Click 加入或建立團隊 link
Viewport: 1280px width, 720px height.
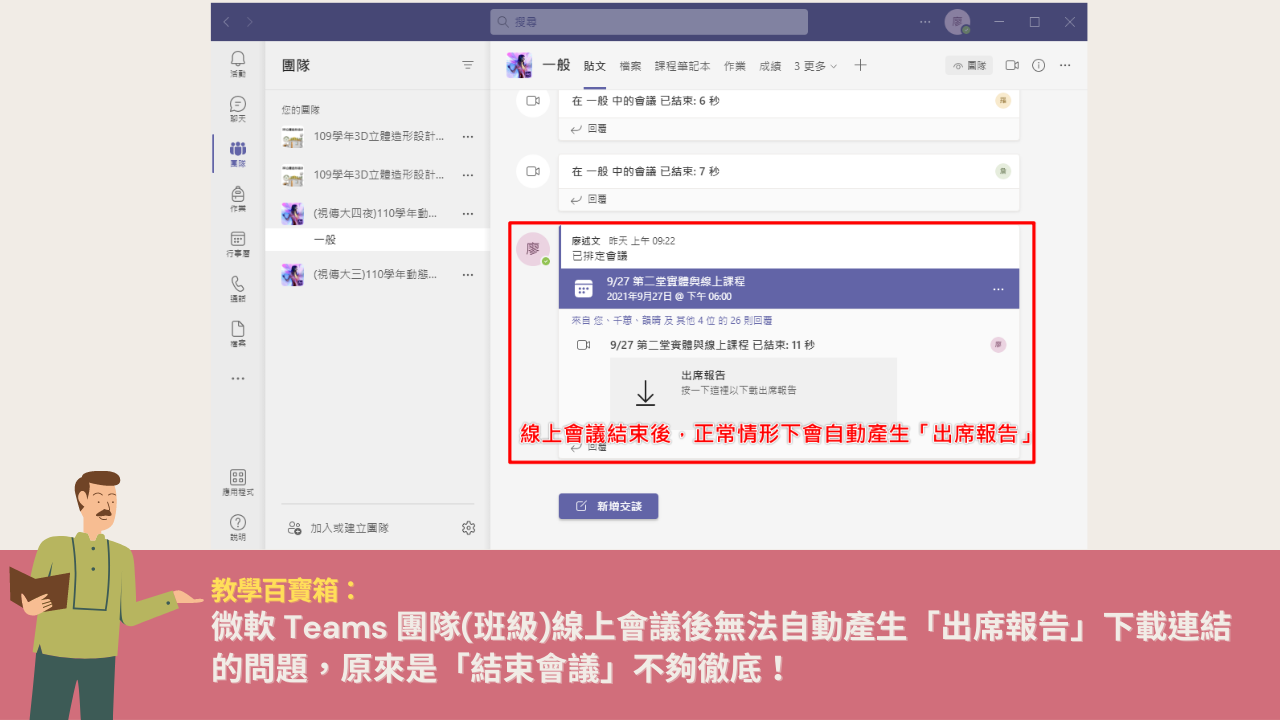pyautogui.click(x=349, y=527)
